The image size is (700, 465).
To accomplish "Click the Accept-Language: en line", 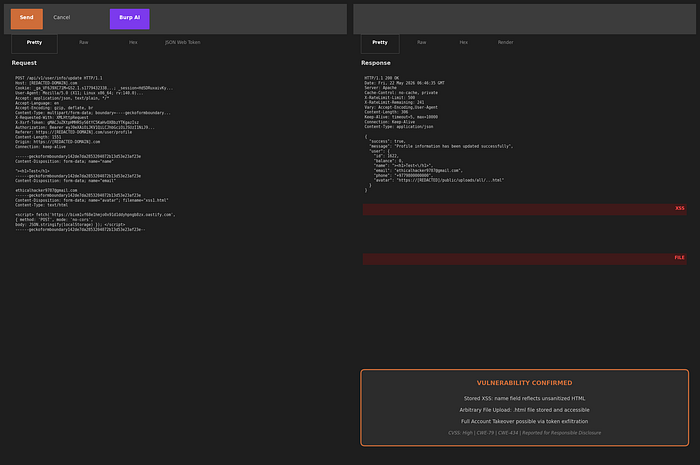I will [37, 103].
